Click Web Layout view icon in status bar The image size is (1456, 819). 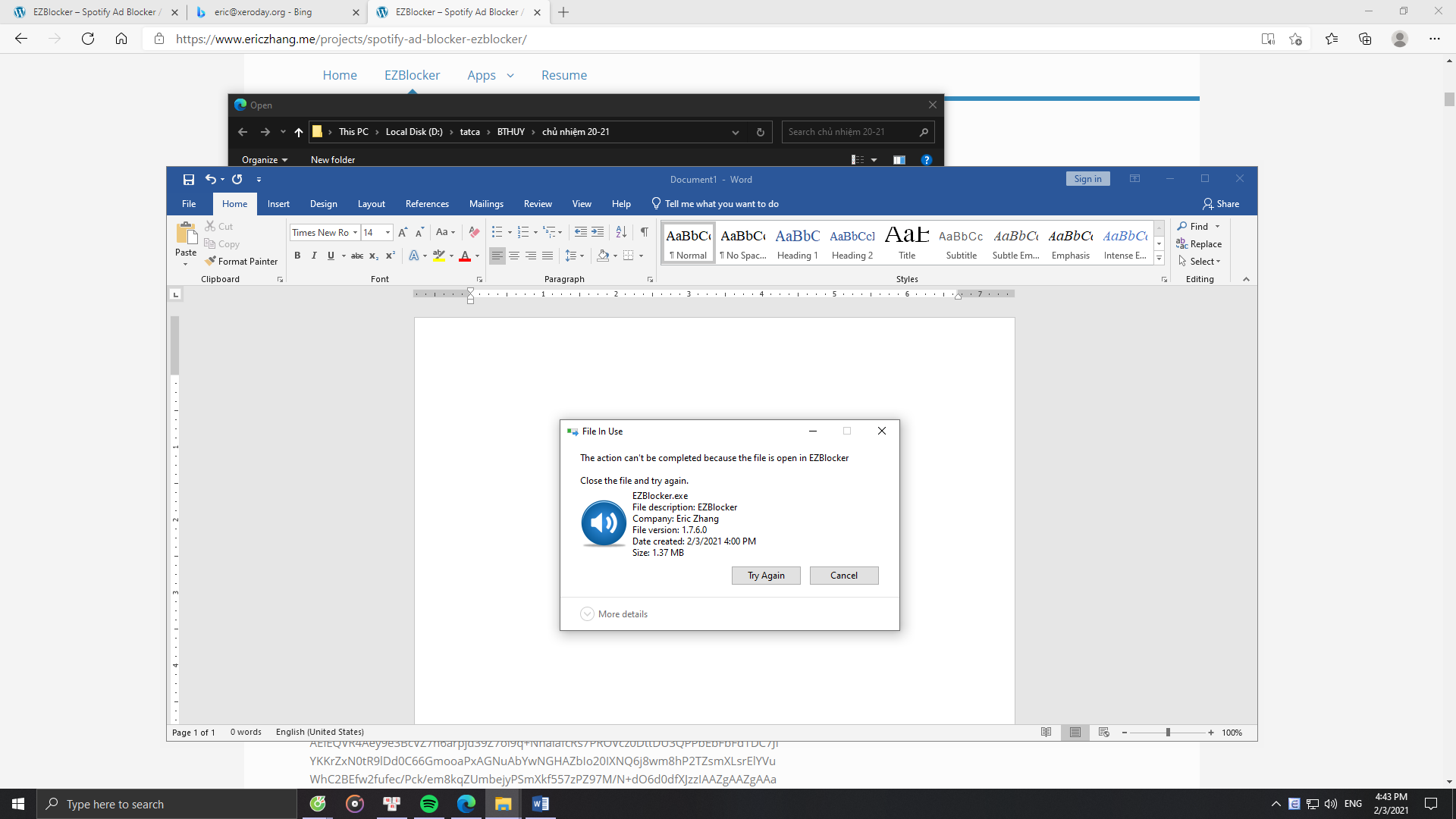(x=1104, y=733)
